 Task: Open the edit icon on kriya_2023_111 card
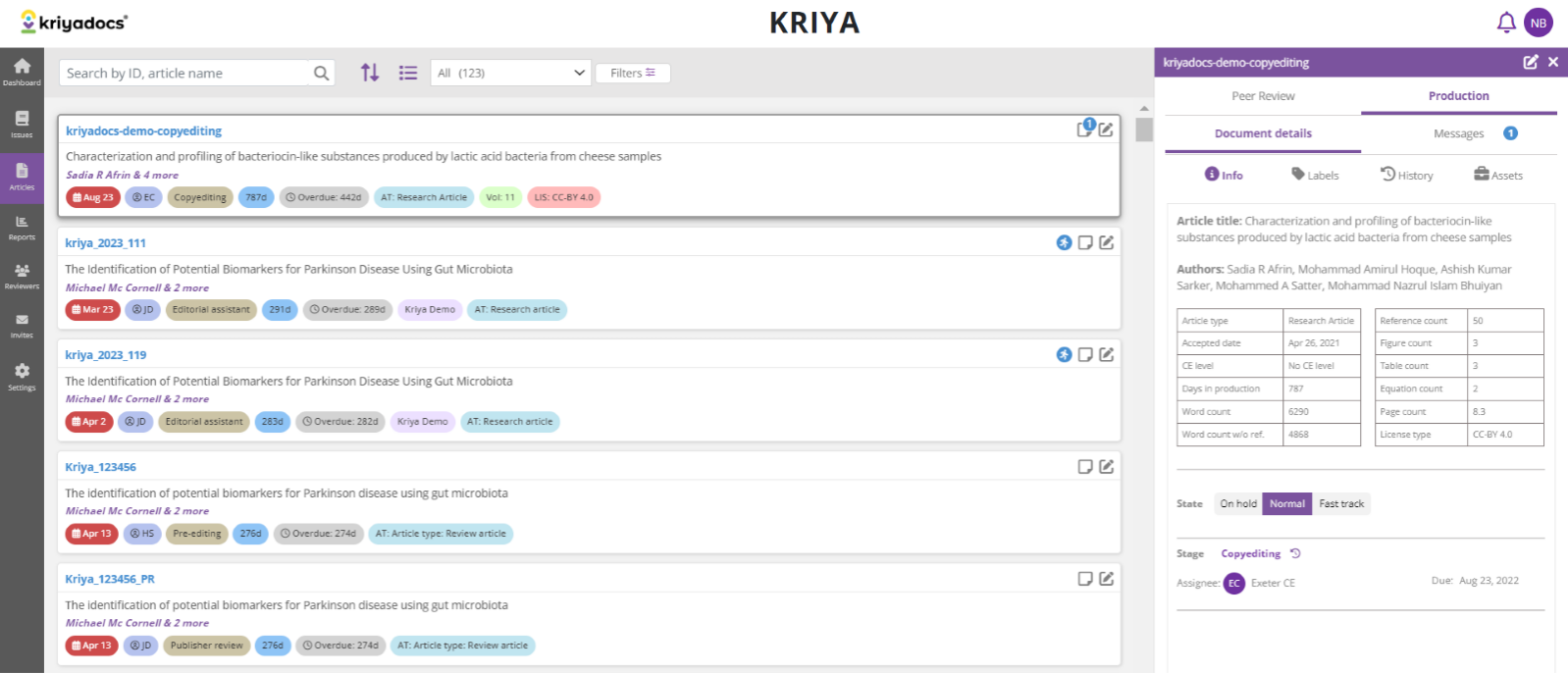click(1106, 242)
